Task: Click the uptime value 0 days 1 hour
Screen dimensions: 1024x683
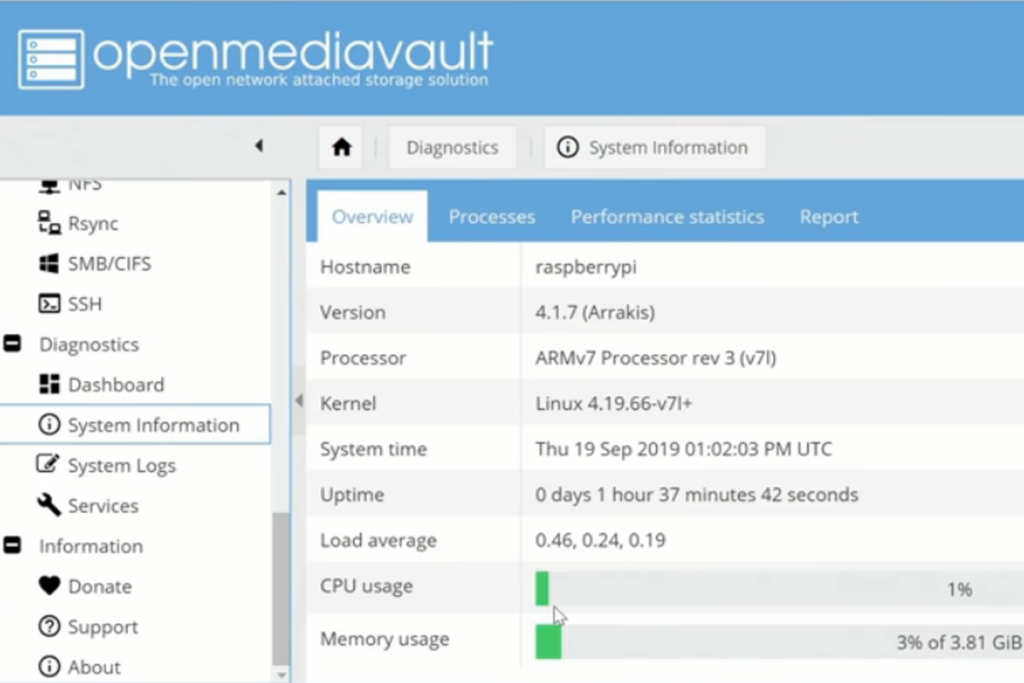Action: tap(697, 495)
